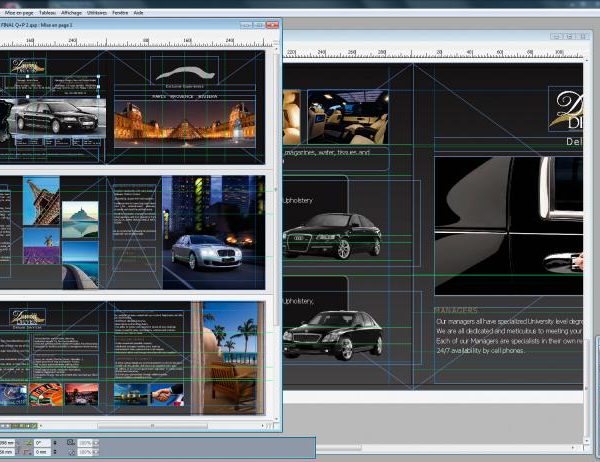Click the first 'Upholstery' text label above Audi
600x462 pixels.
click(x=297, y=200)
